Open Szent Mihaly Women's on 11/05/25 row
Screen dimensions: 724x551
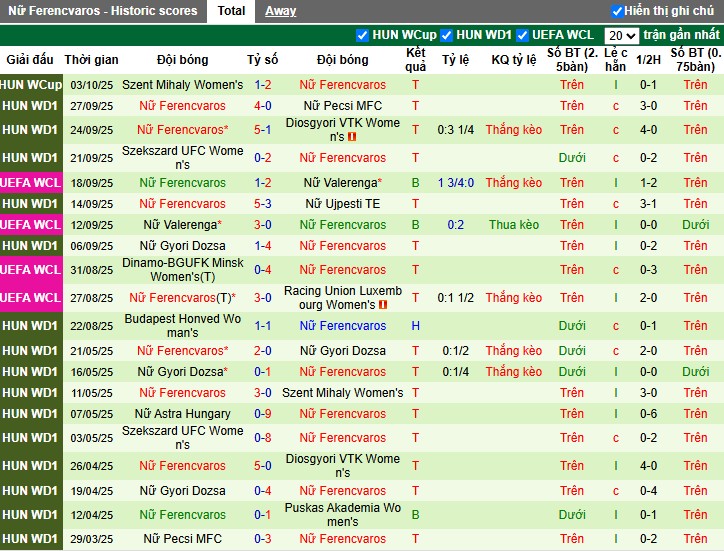coord(342,393)
